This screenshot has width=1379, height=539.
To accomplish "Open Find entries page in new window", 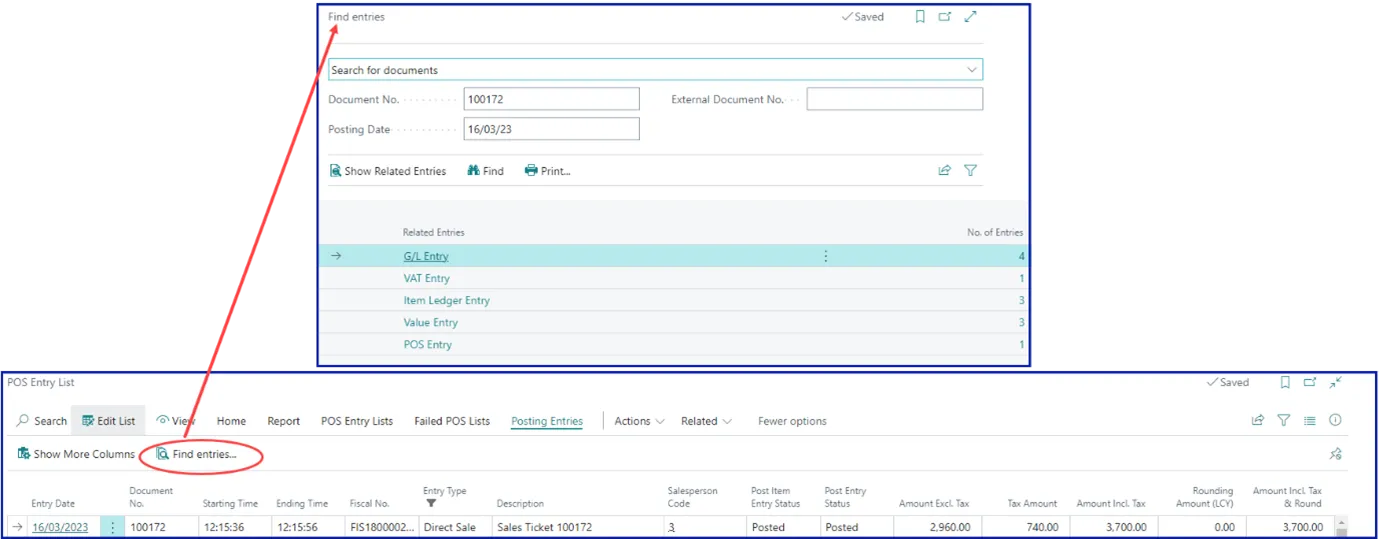I will click(945, 17).
